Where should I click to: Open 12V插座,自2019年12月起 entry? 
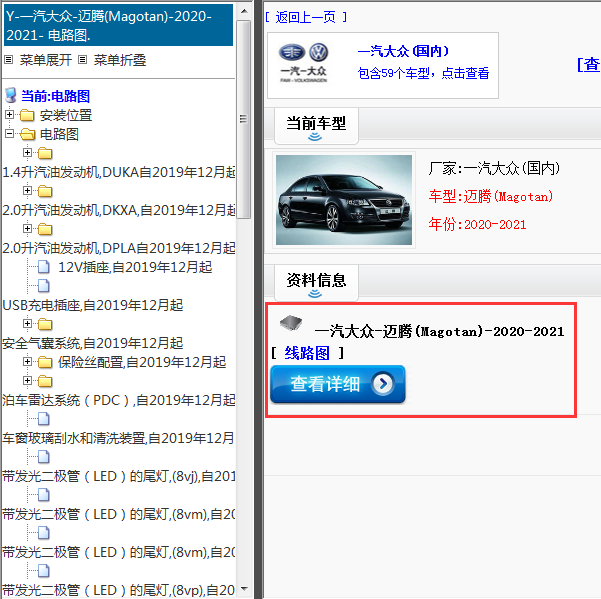pyautogui.click(x=135, y=267)
